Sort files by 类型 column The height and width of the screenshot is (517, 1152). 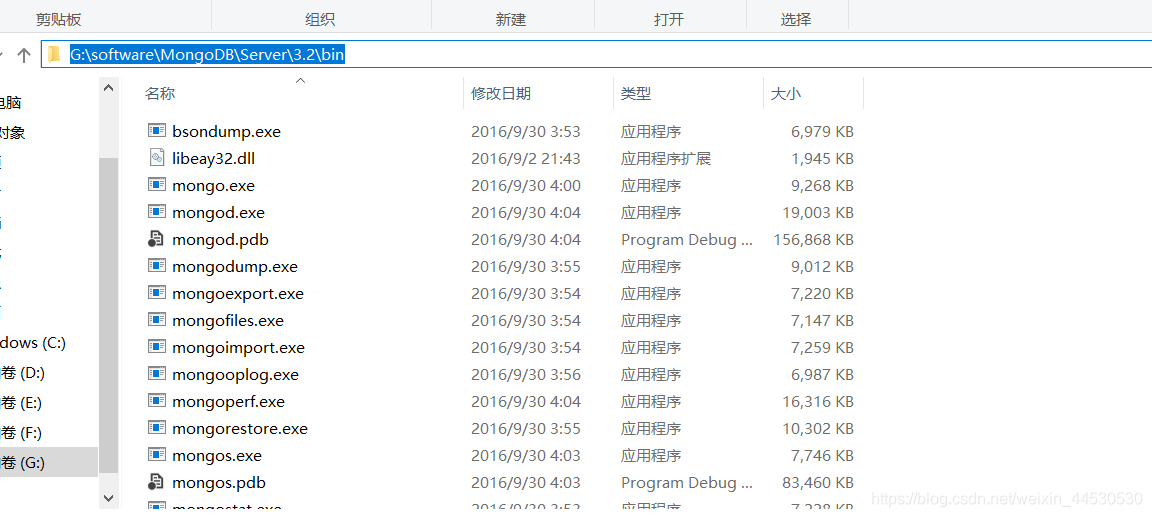click(636, 93)
